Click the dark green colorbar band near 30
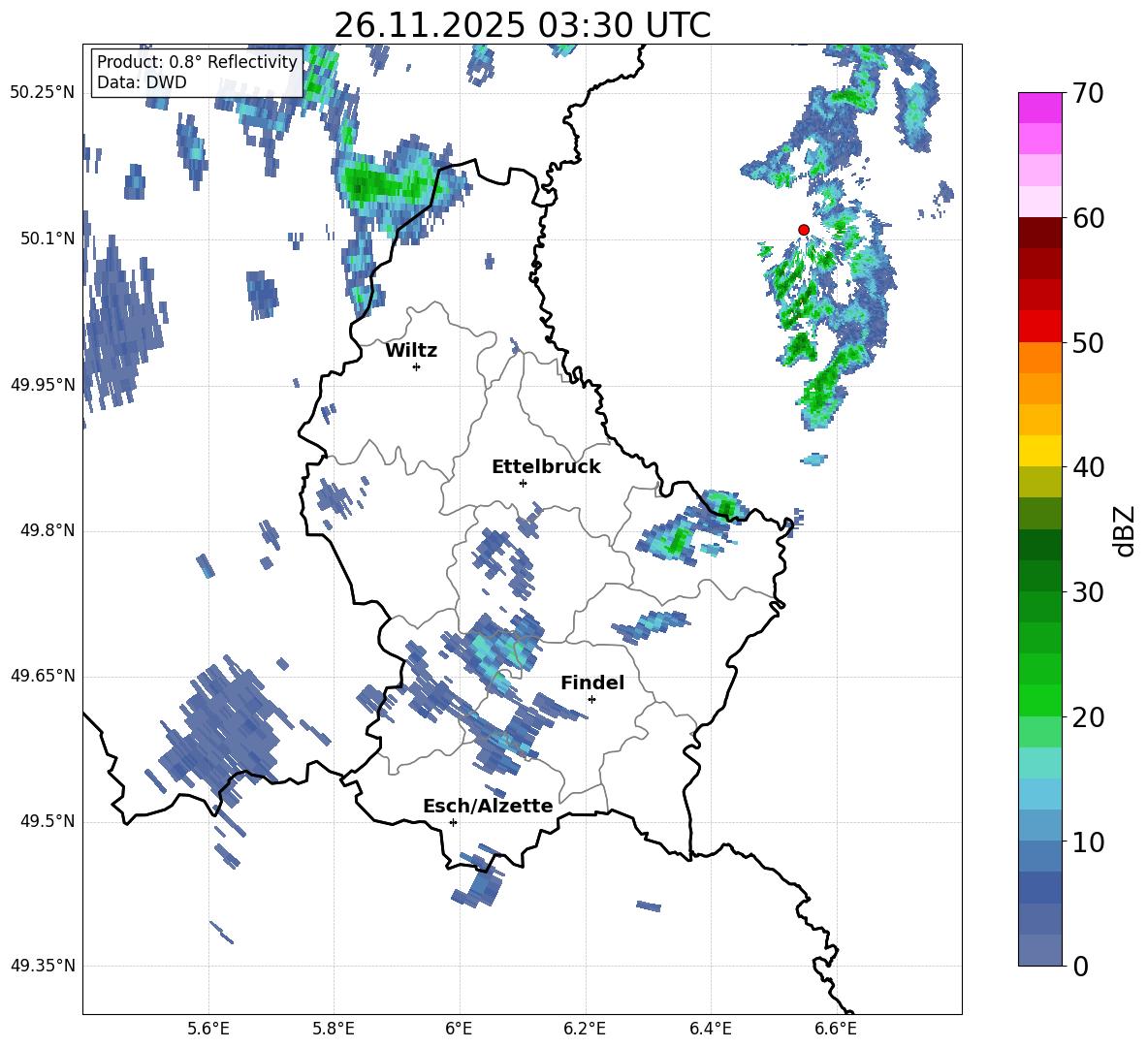Viewport: 1148px width, 1048px height. coord(1039,576)
